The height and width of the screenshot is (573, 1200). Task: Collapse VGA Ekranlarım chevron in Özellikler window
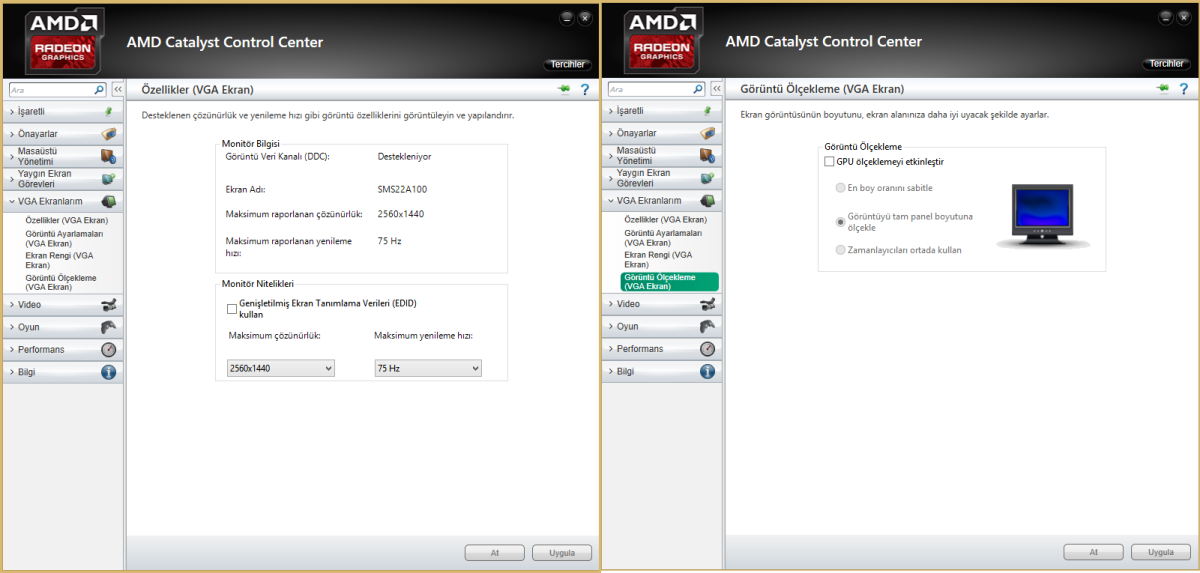[x=12, y=201]
